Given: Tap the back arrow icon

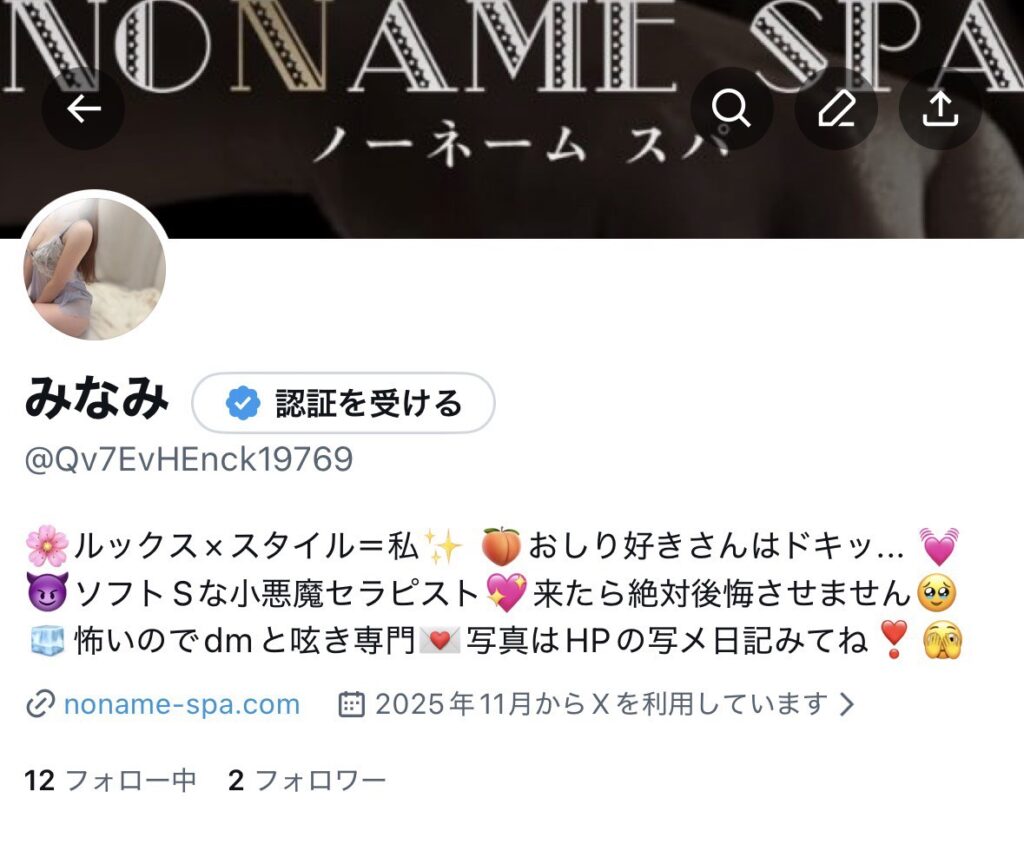Looking at the screenshot, I should click(84, 108).
